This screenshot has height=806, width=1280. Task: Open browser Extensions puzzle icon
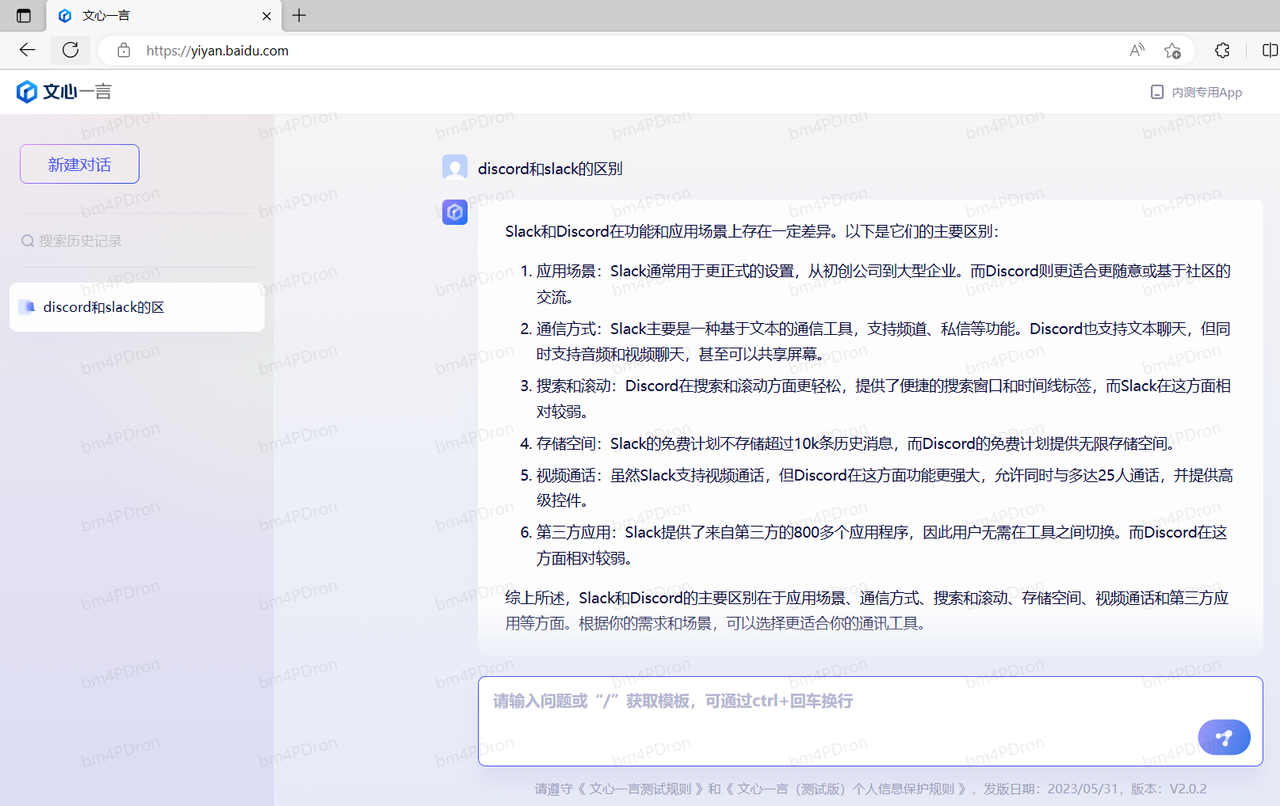click(x=1222, y=50)
